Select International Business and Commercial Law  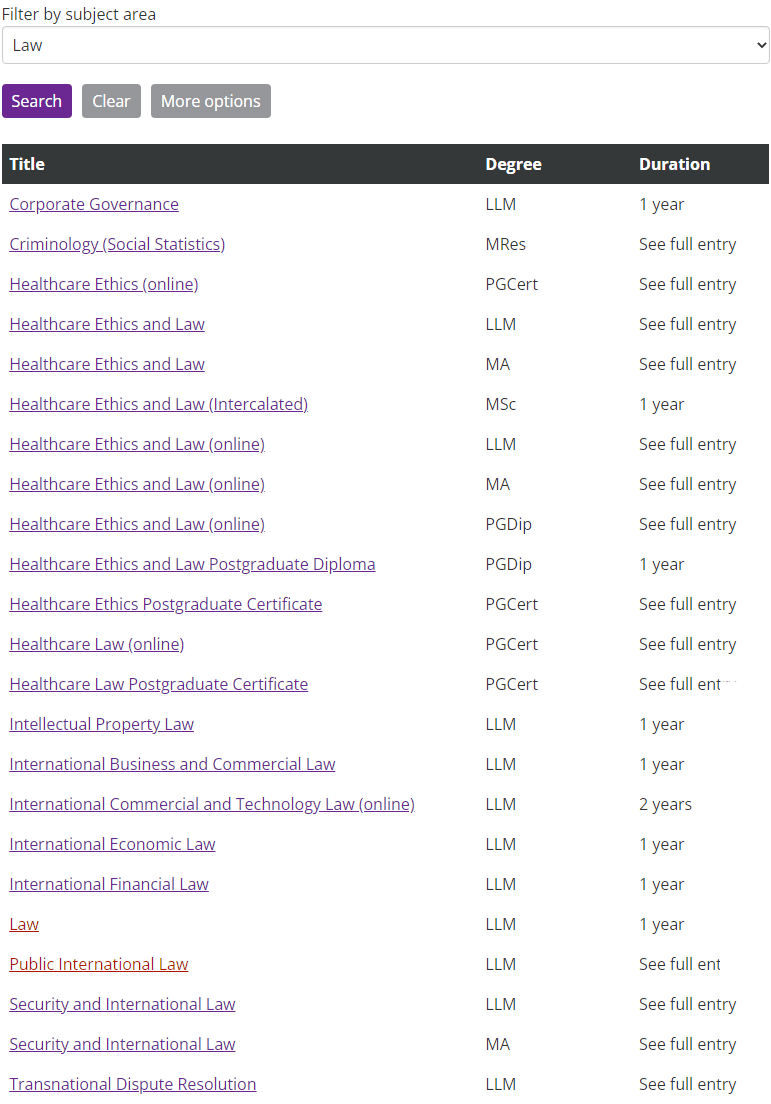(x=172, y=764)
